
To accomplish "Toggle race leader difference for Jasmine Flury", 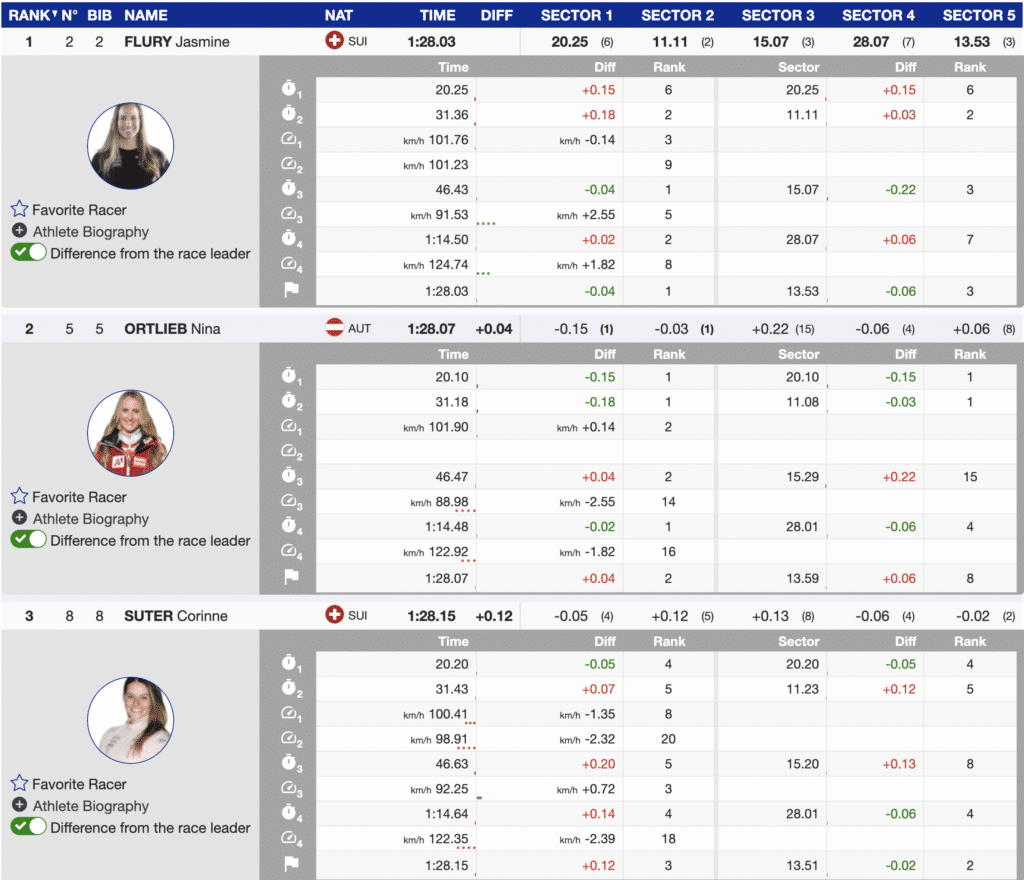I will point(28,253).
